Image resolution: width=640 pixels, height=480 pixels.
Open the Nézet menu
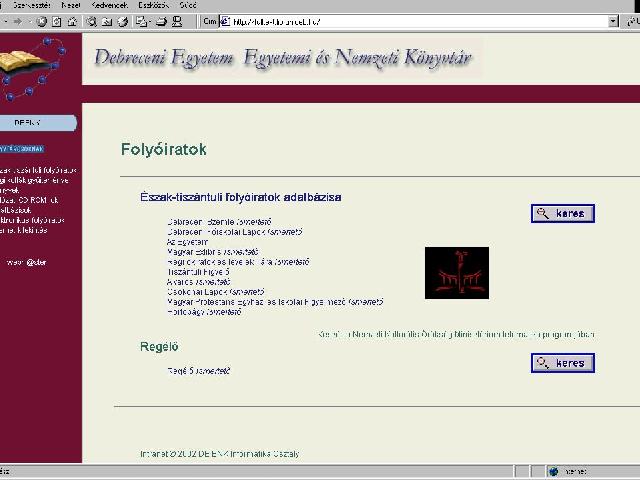tap(71, 5)
